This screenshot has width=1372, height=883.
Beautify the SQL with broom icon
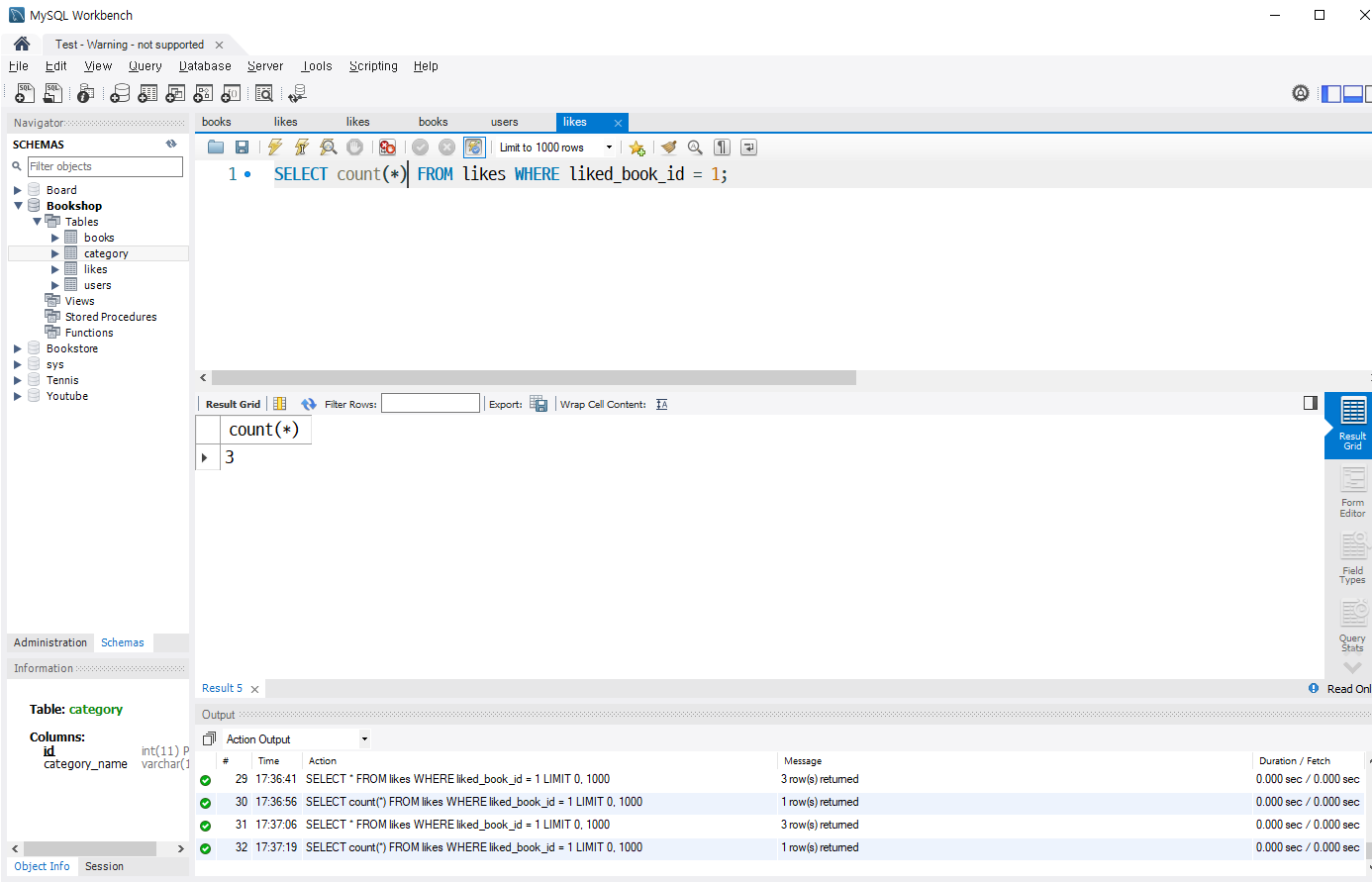[669, 147]
